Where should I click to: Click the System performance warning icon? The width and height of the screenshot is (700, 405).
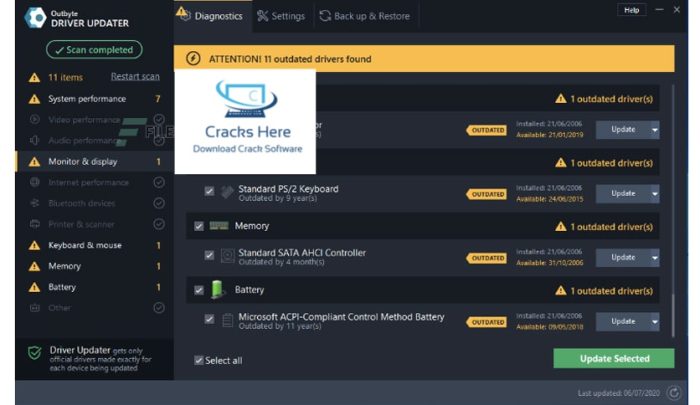[x=34, y=99]
